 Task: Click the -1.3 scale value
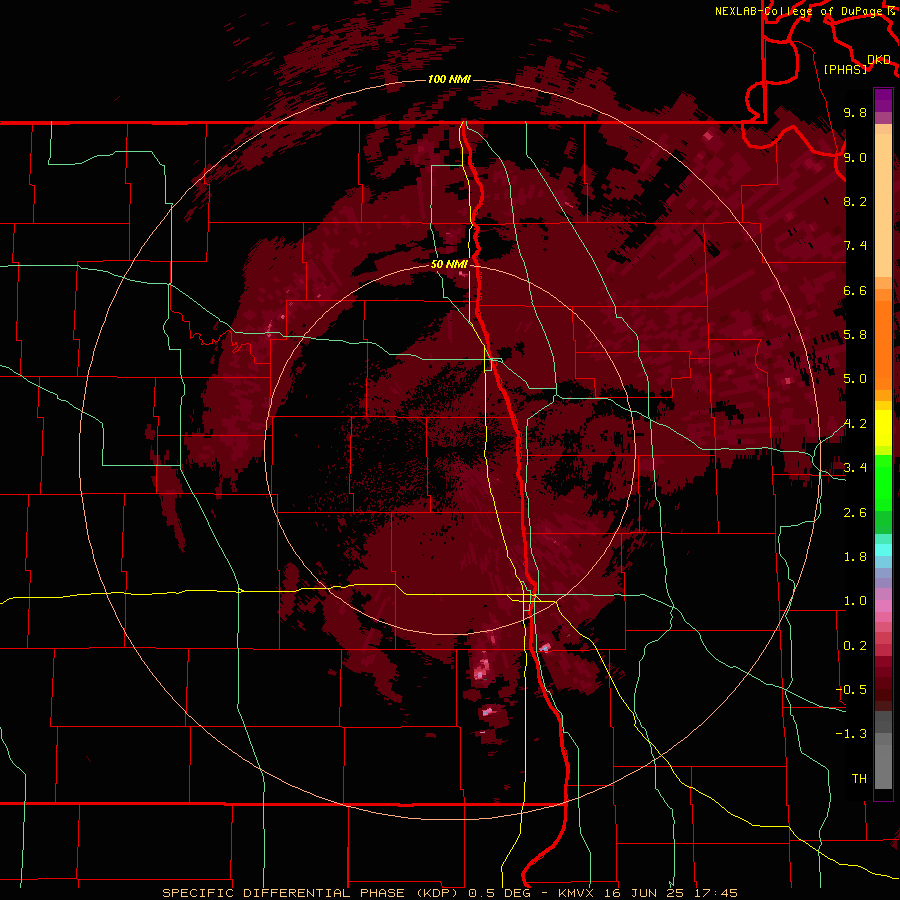coord(851,734)
